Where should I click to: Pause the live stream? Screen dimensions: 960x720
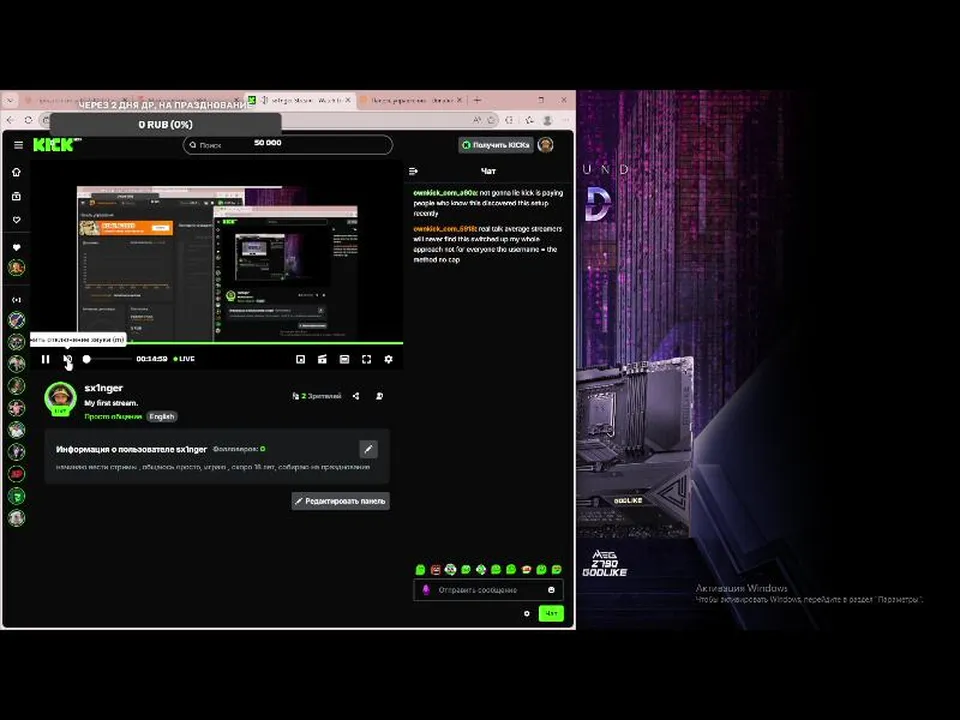pyautogui.click(x=45, y=359)
